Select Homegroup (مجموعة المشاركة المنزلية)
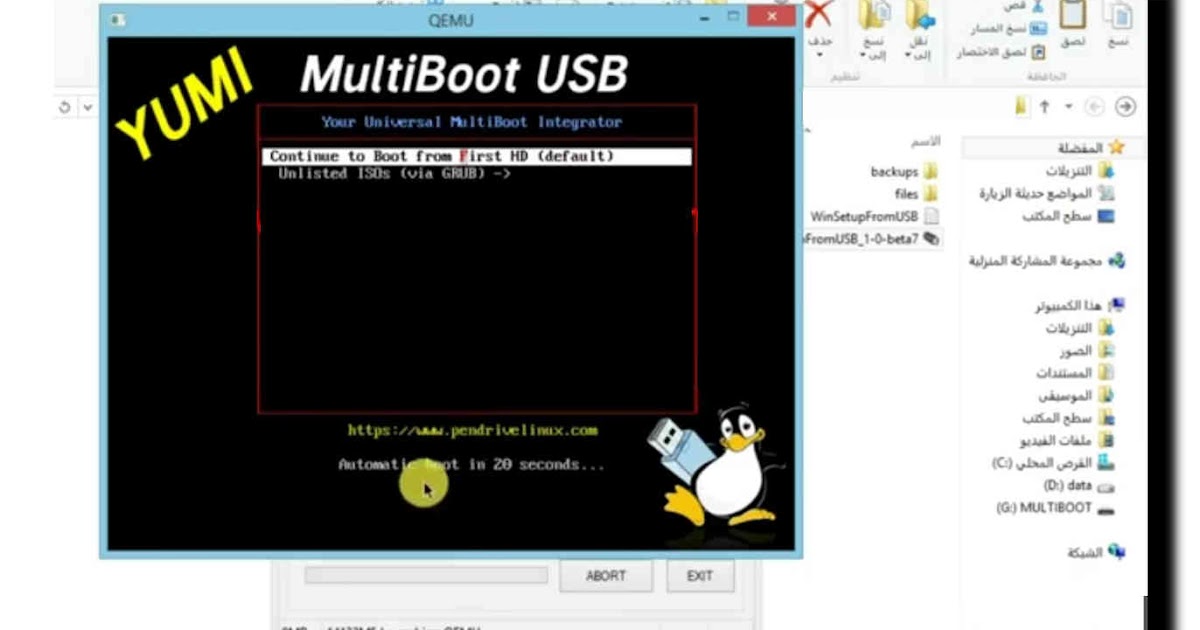The height and width of the screenshot is (630, 1200). [1046, 261]
